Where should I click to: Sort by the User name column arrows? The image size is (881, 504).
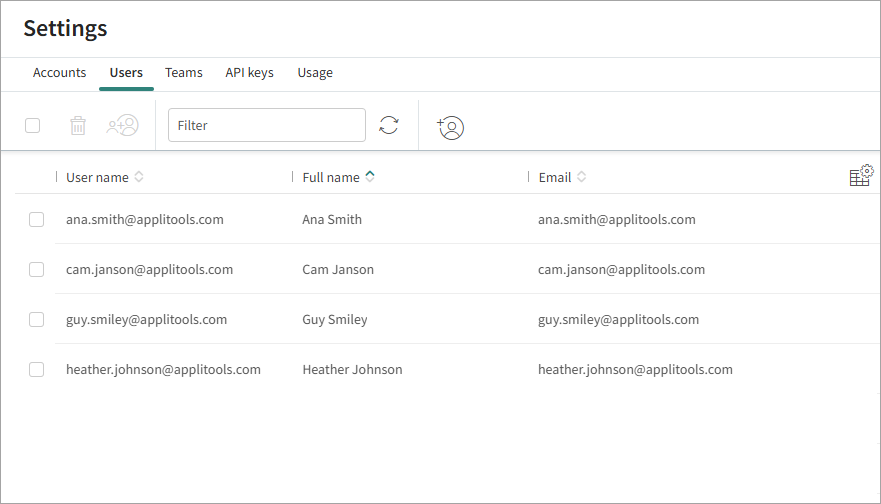pos(139,177)
